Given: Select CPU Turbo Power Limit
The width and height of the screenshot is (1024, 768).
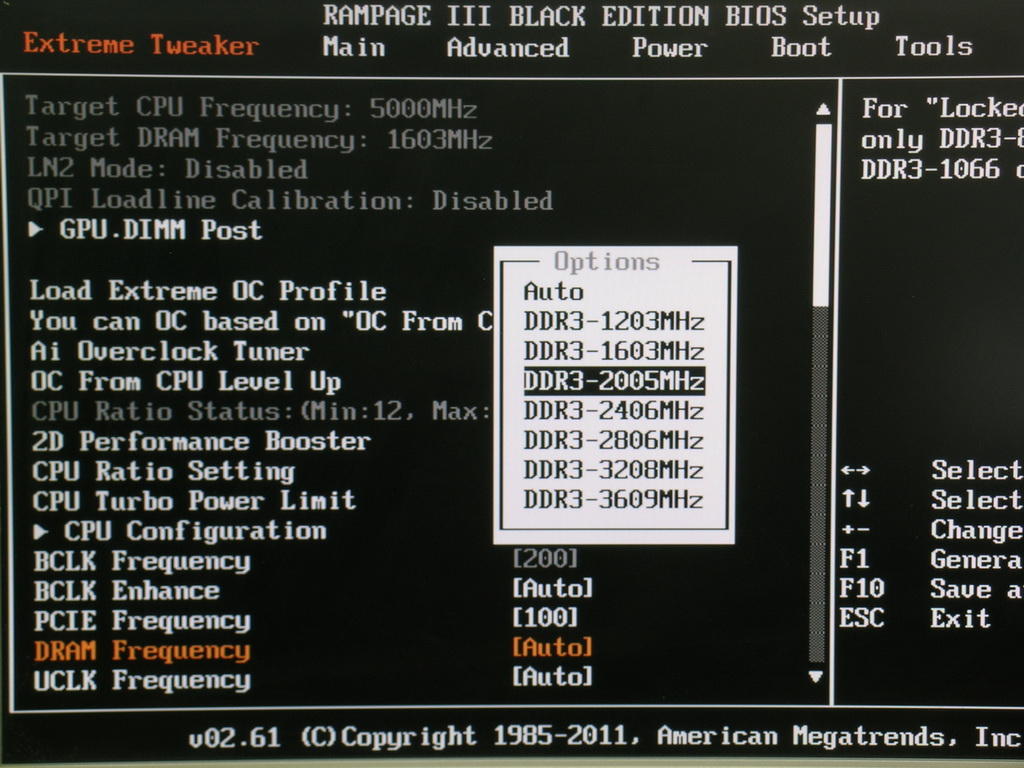Looking at the screenshot, I should [194, 501].
